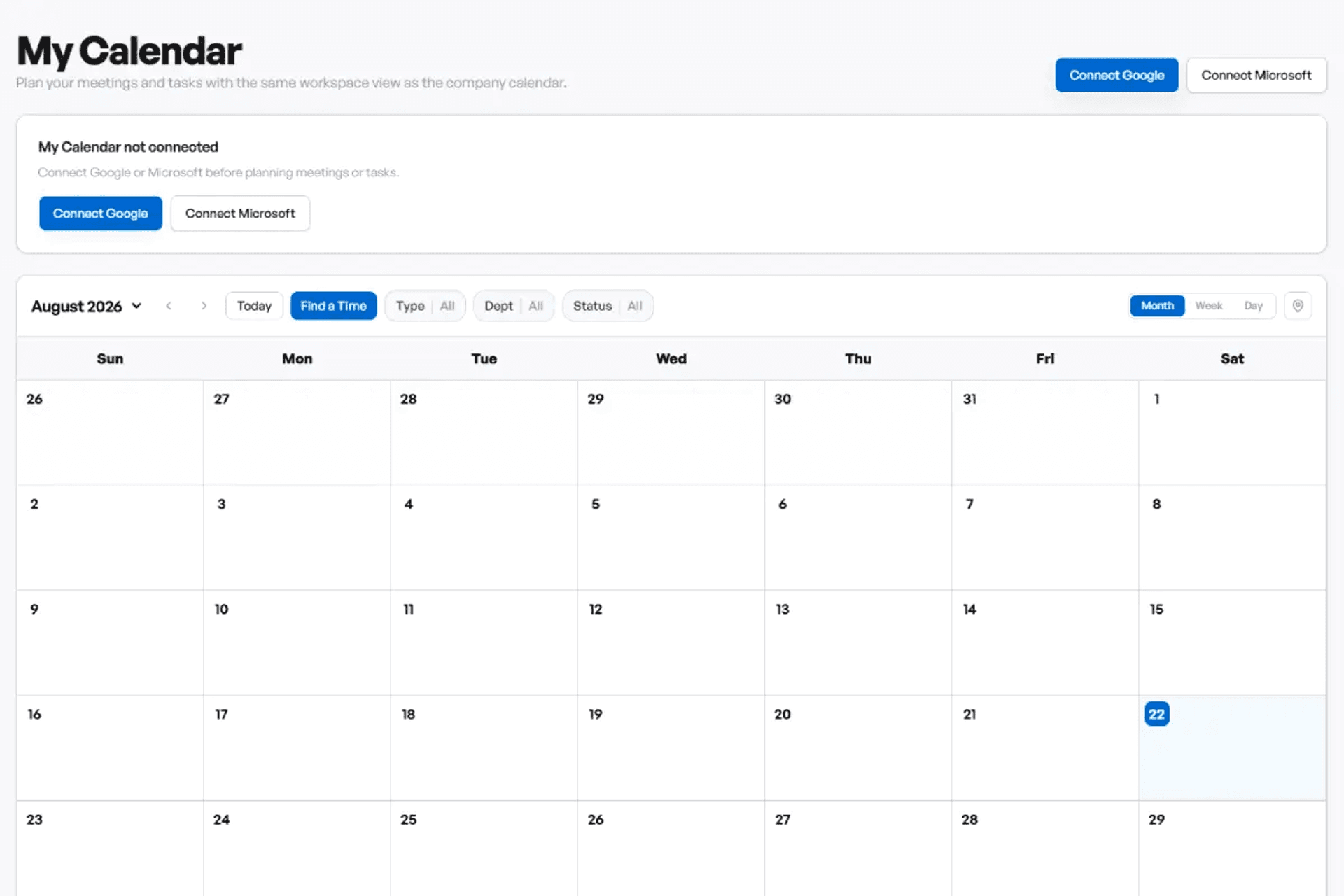Switch to Week view
Viewport: 1344px width, 896px height.
click(1209, 306)
